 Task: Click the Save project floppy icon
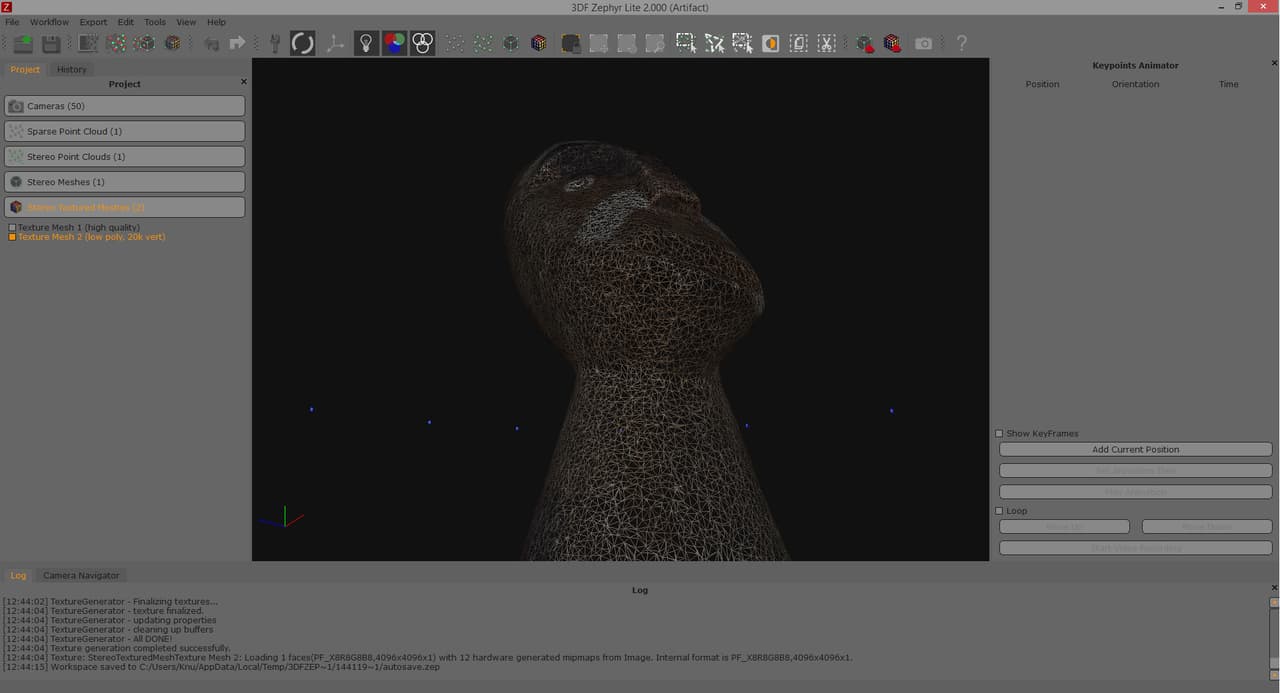coord(51,44)
